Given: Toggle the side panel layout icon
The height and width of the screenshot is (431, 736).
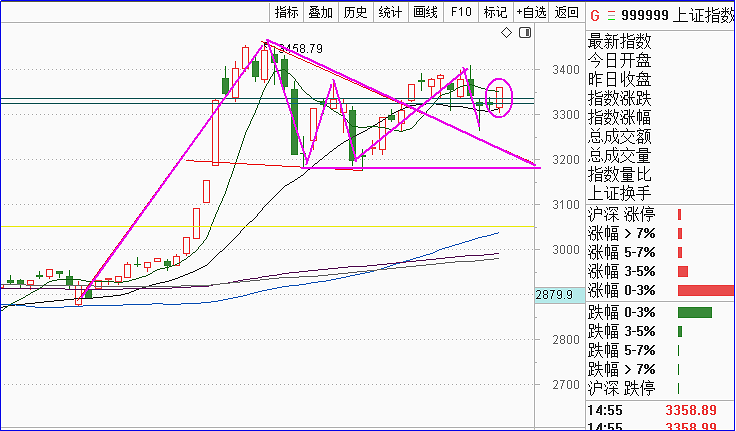Looking at the screenshot, I should coord(525,33).
